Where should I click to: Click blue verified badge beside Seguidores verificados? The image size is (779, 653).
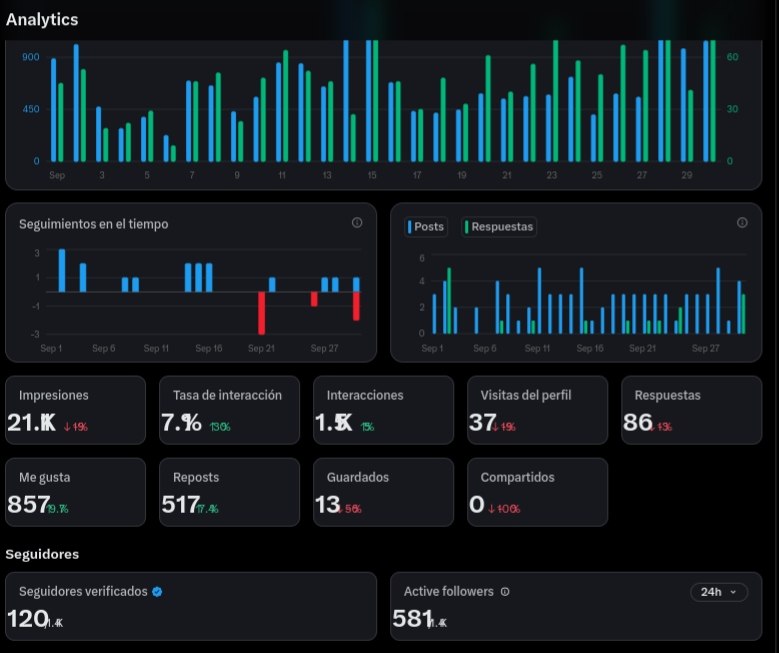coord(157,591)
